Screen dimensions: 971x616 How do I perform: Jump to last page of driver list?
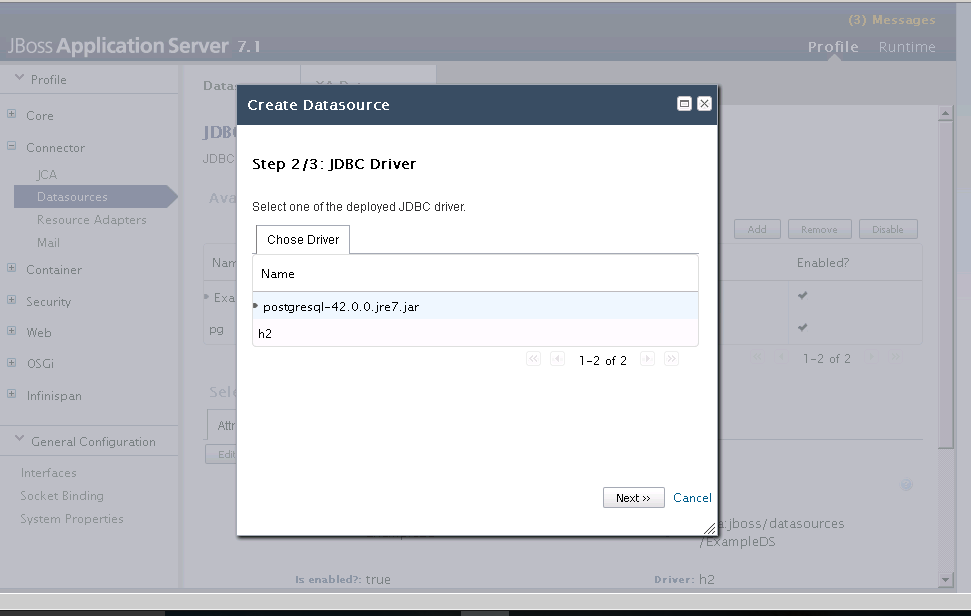point(671,359)
